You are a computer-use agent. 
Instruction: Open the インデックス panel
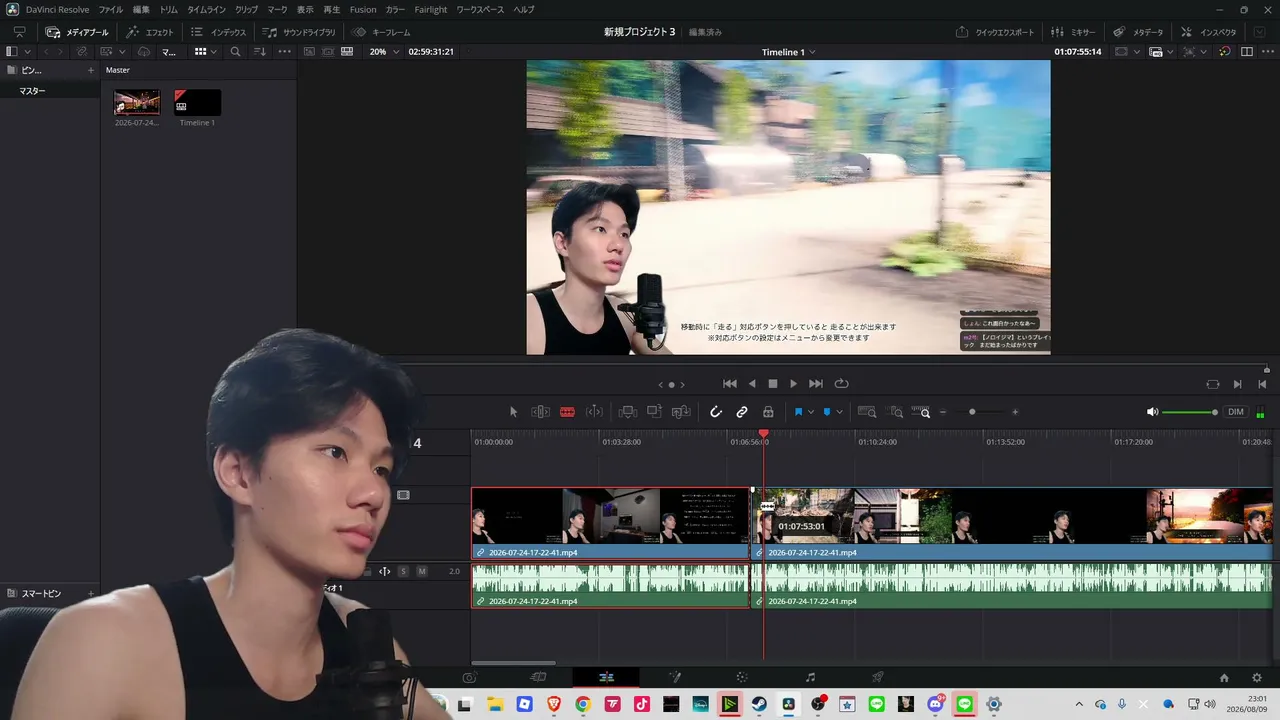218,32
